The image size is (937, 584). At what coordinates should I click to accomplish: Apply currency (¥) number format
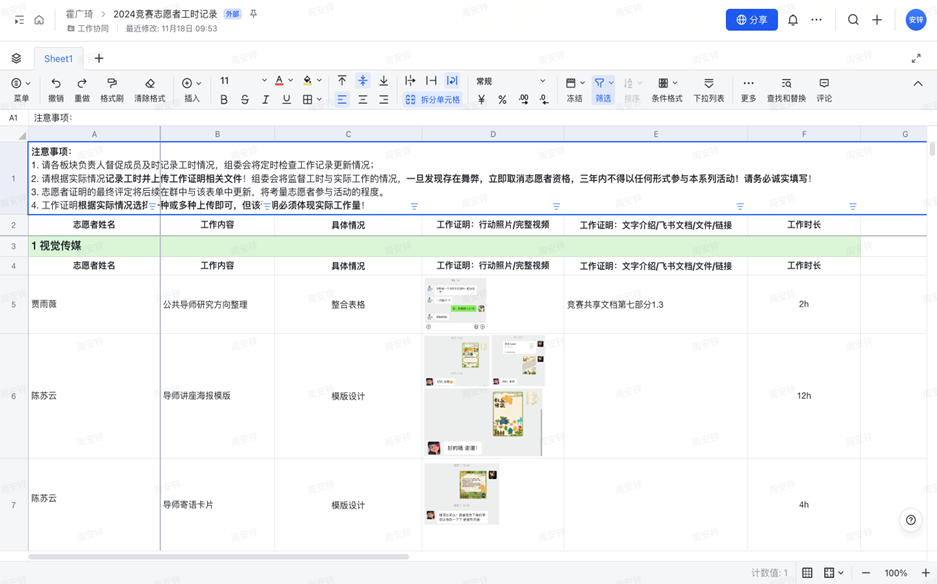point(482,100)
